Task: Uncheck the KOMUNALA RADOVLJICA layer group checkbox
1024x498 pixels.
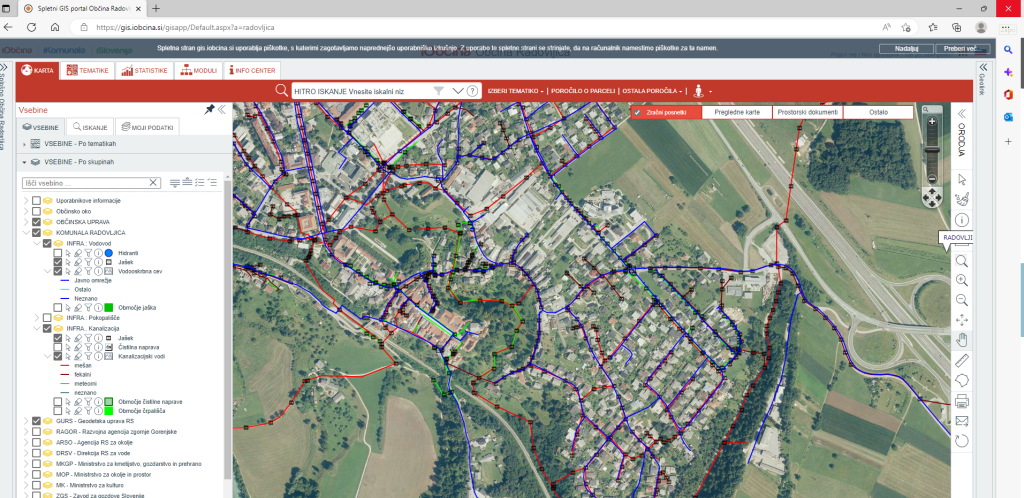Action: click(x=36, y=233)
